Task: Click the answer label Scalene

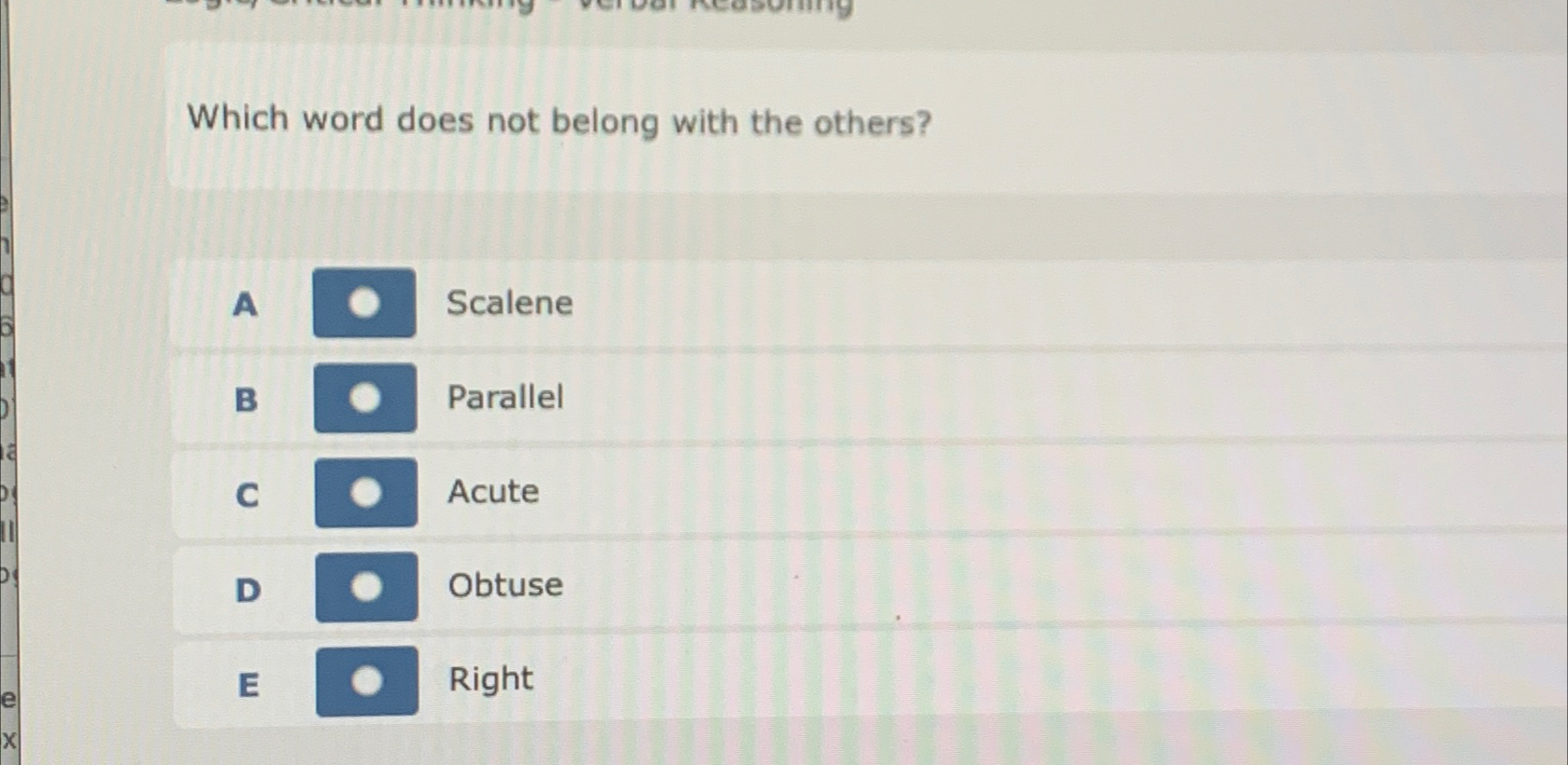Action: coord(511,303)
